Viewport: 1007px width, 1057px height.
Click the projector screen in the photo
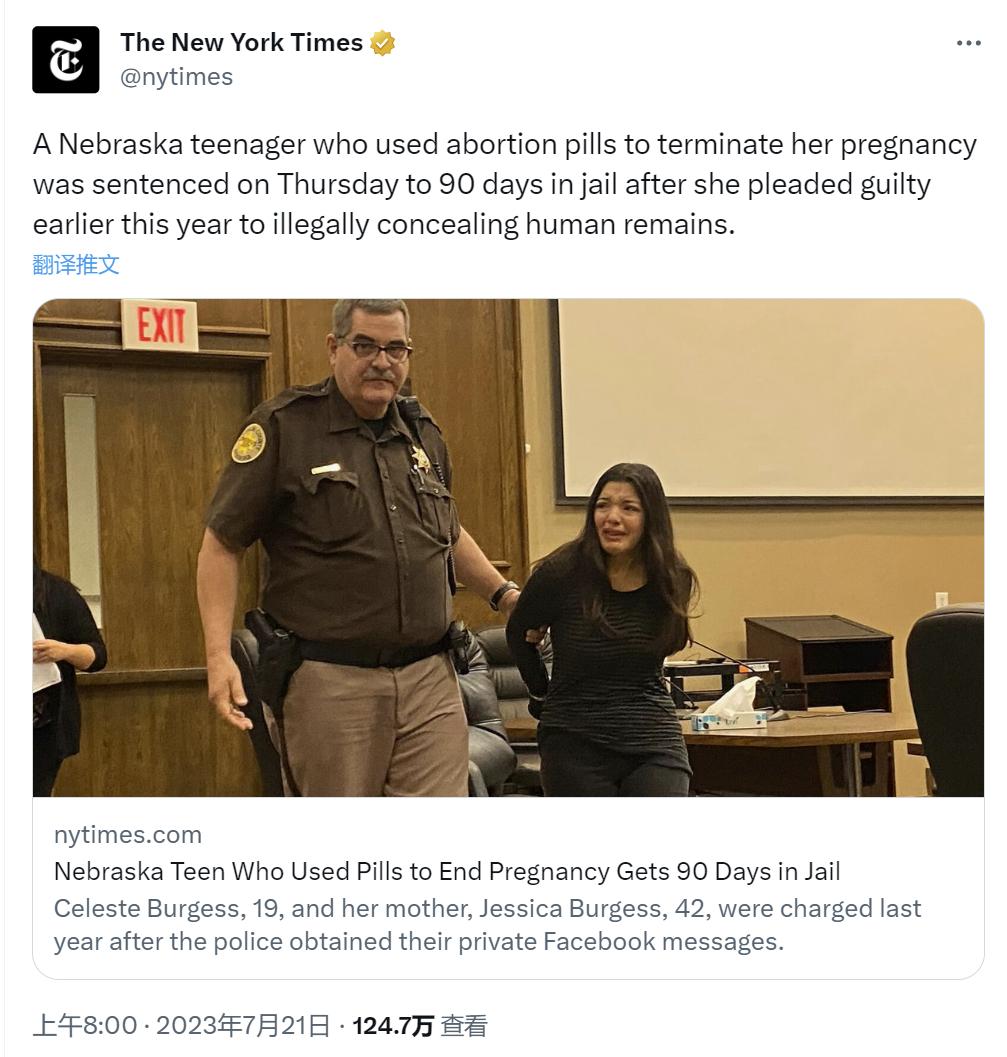(x=770, y=401)
